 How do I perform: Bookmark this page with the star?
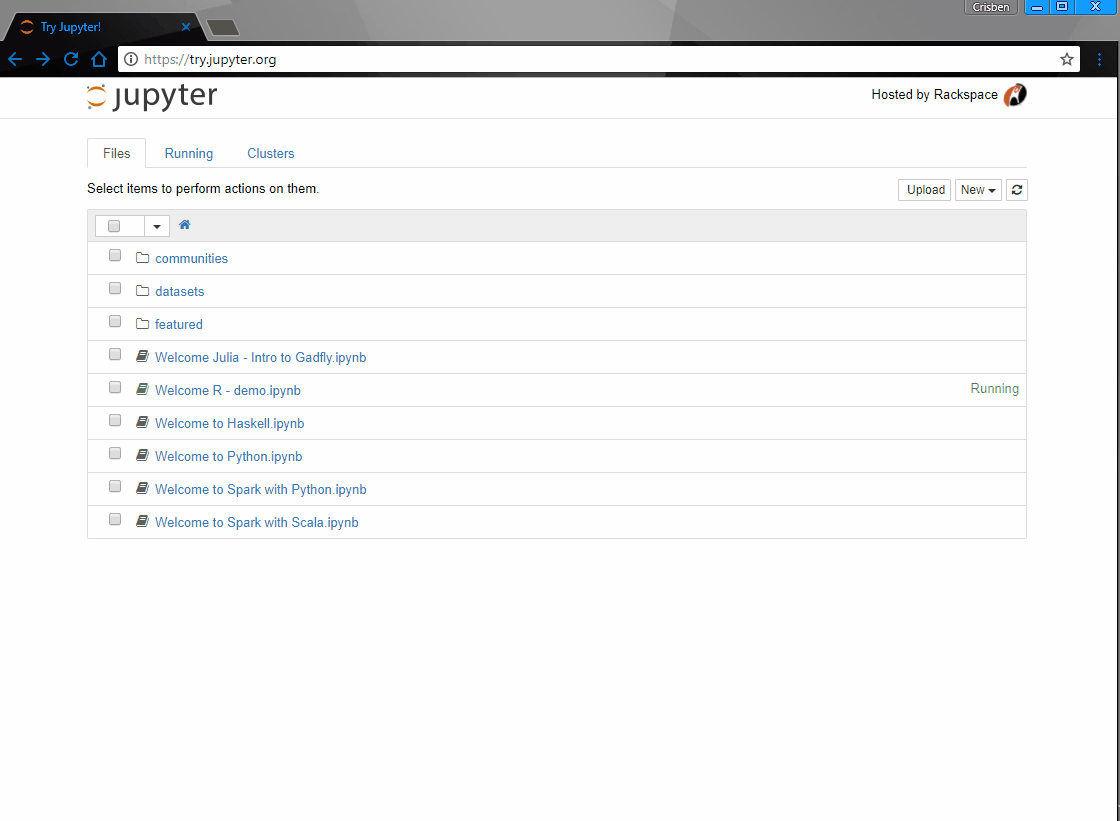click(1066, 59)
